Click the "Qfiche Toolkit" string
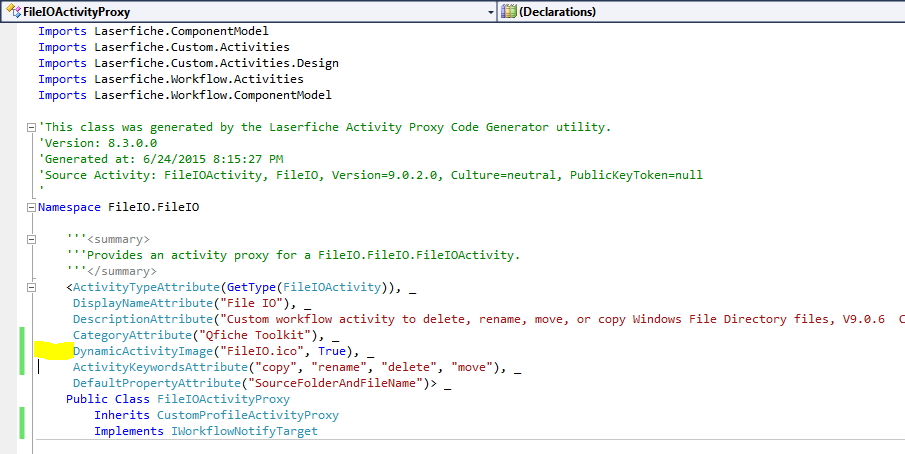 (x=259, y=335)
